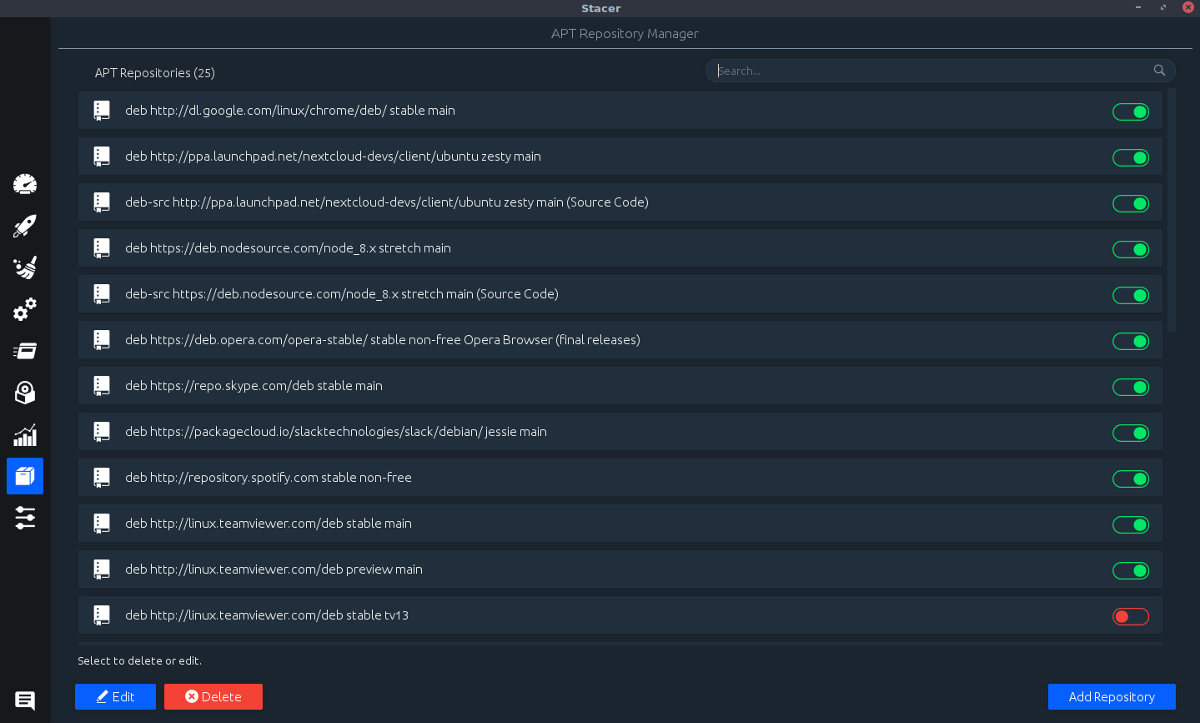Disable teamviewer deb preview main switch
The height and width of the screenshot is (723, 1200).
point(1130,571)
